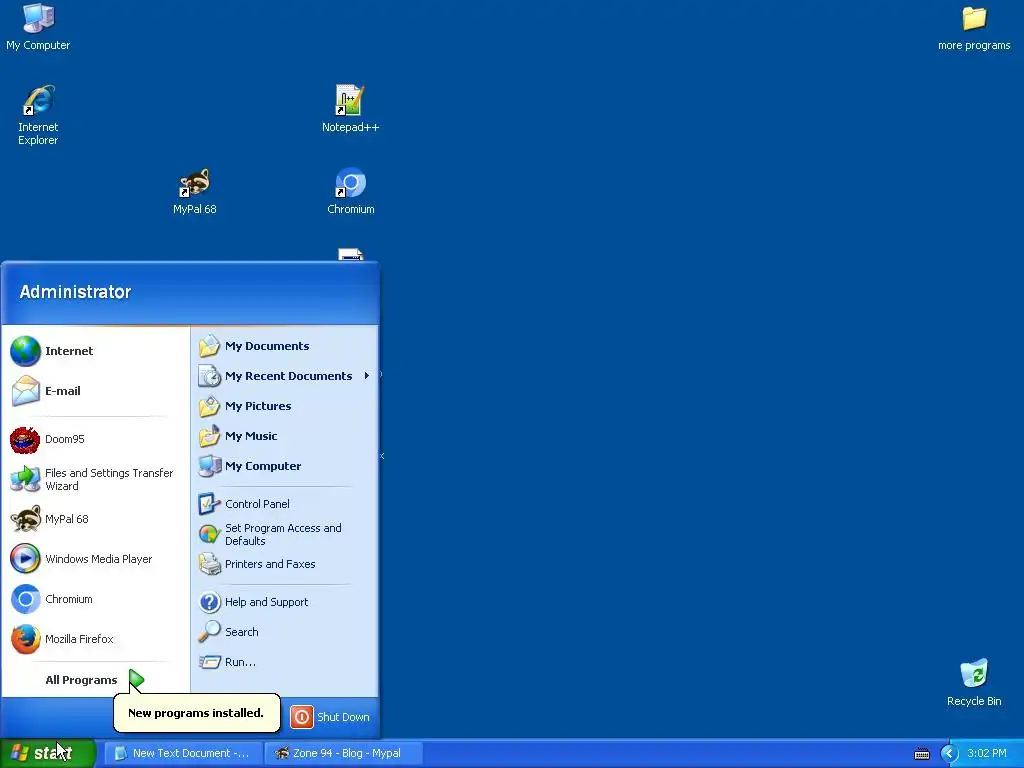The image size is (1024, 768).
Task: Launch MyPal 68 desktop shortcut
Action: [x=195, y=191]
